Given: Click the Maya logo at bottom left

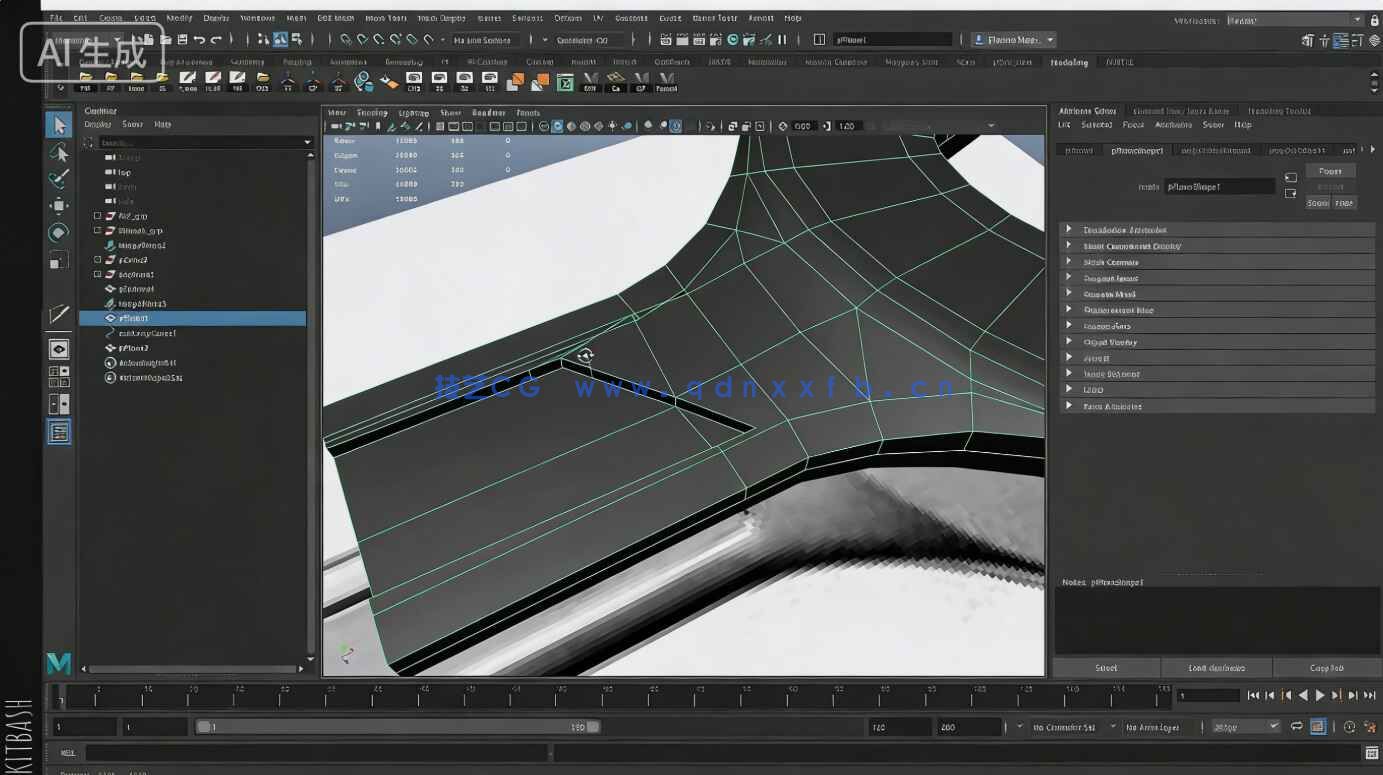Looking at the screenshot, I should pyautogui.click(x=59, y=663).
